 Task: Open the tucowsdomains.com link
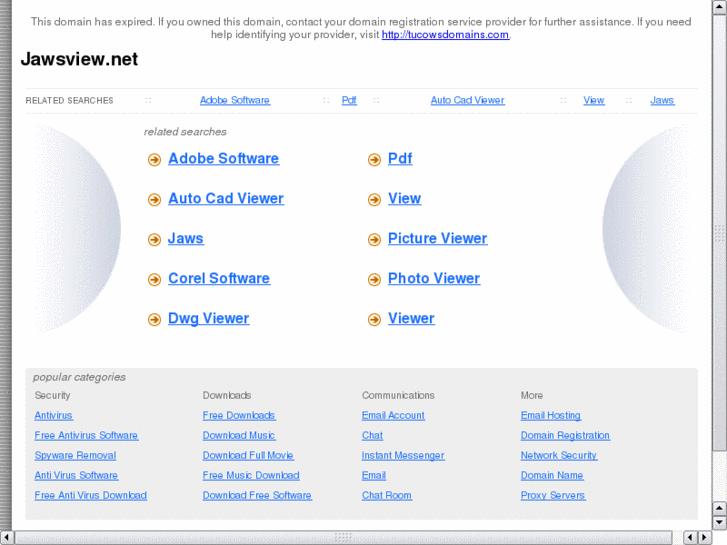[445, 35]
